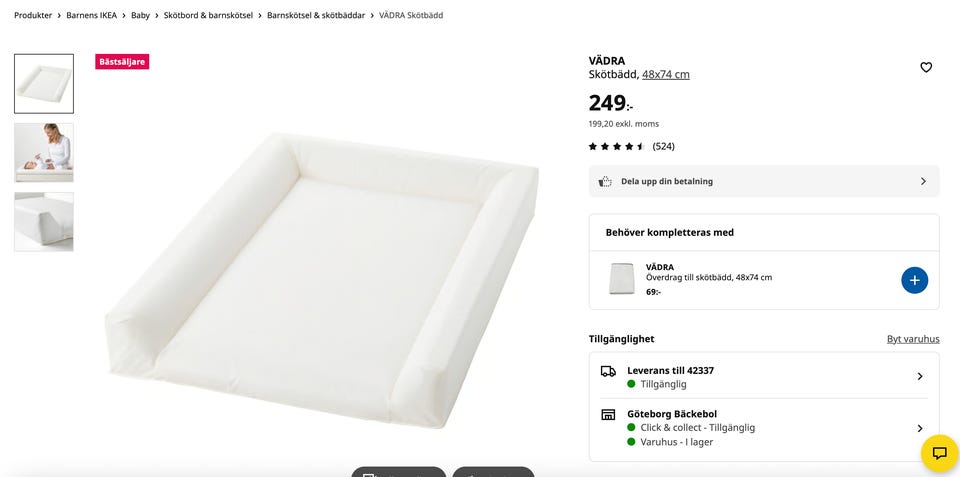Open the Baby breadcrumb category

[x=140, y=16]
